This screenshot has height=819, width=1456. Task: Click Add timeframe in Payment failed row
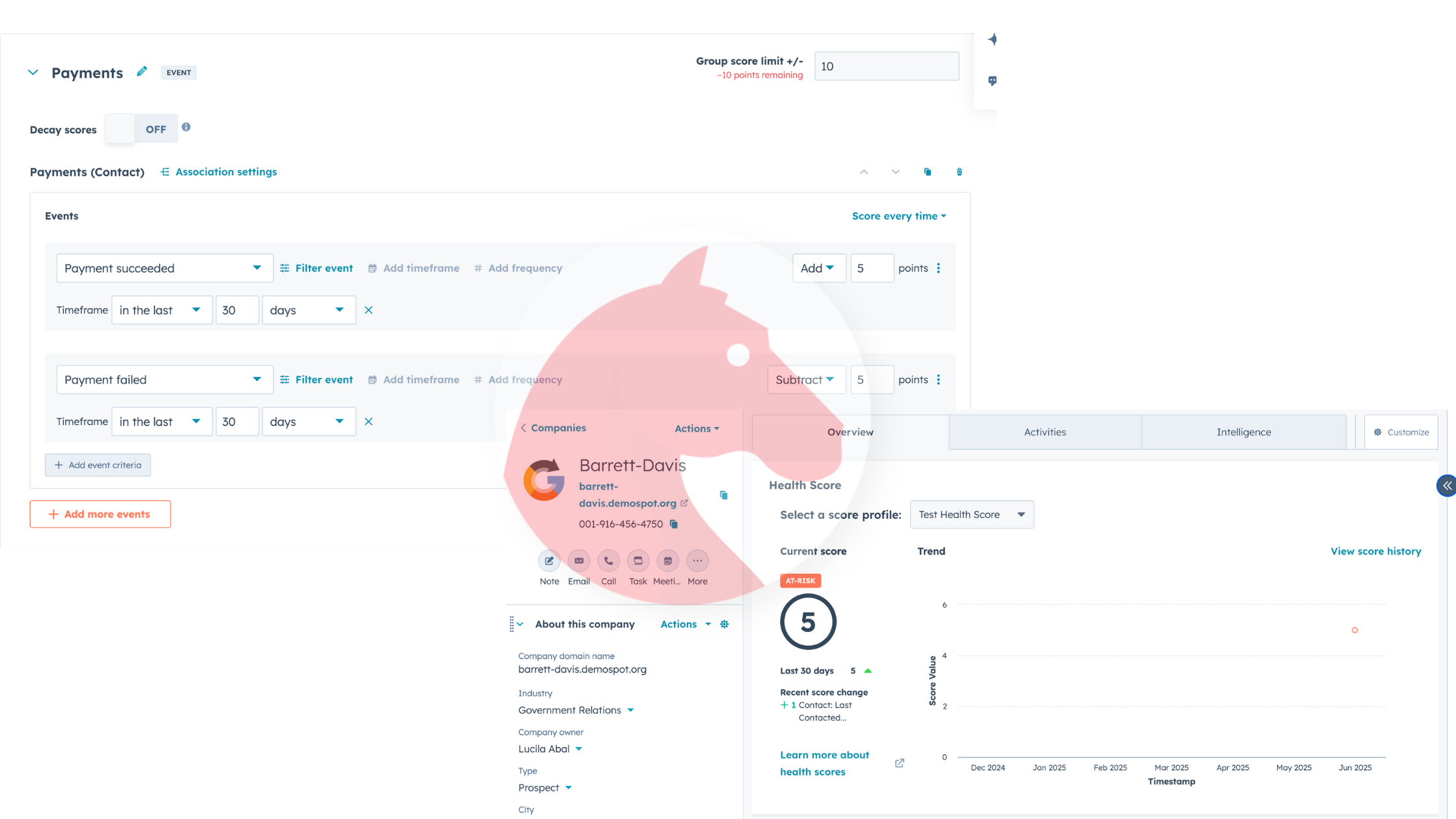(413, 380)
